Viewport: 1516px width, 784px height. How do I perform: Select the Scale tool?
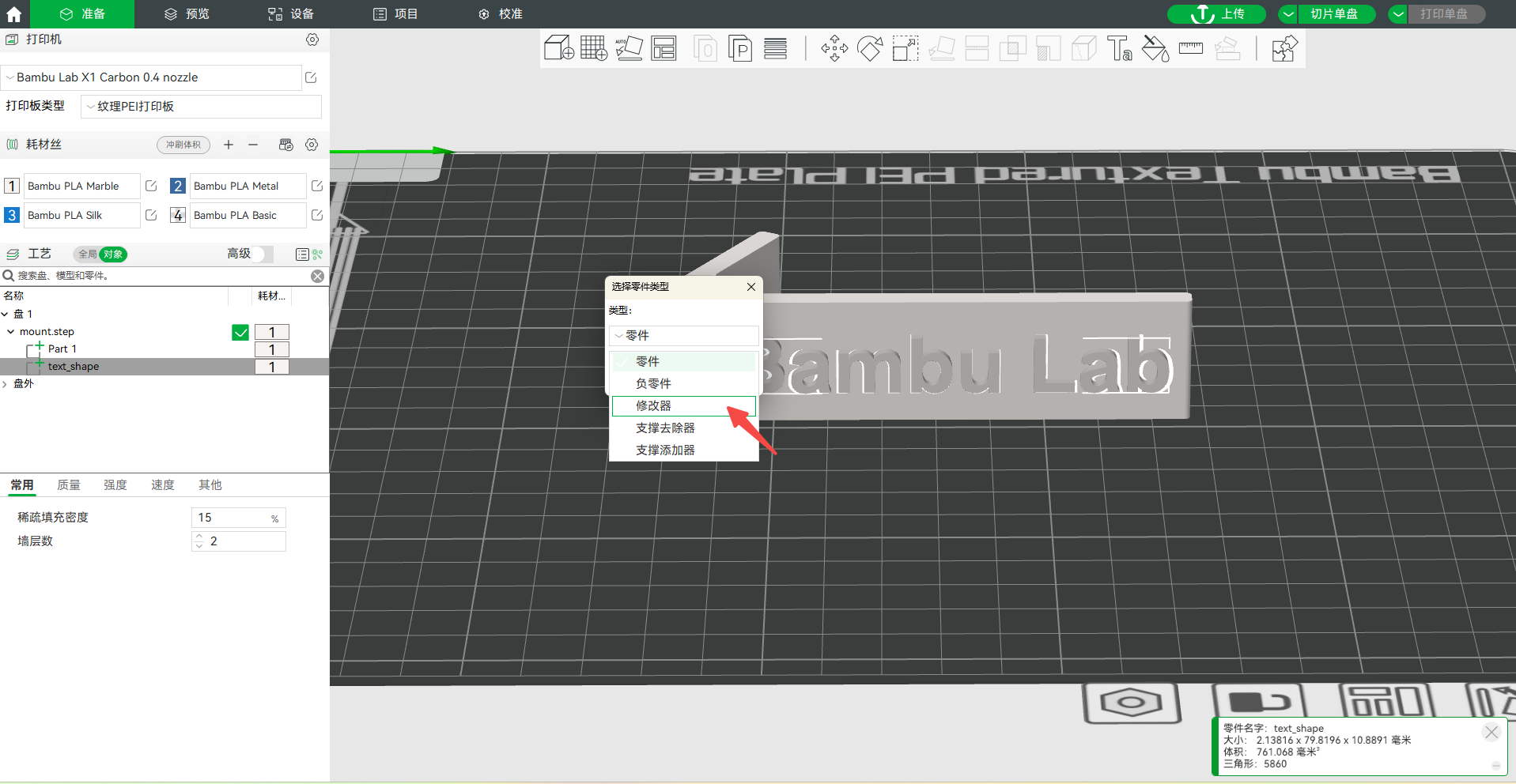[x=905, y=49]
